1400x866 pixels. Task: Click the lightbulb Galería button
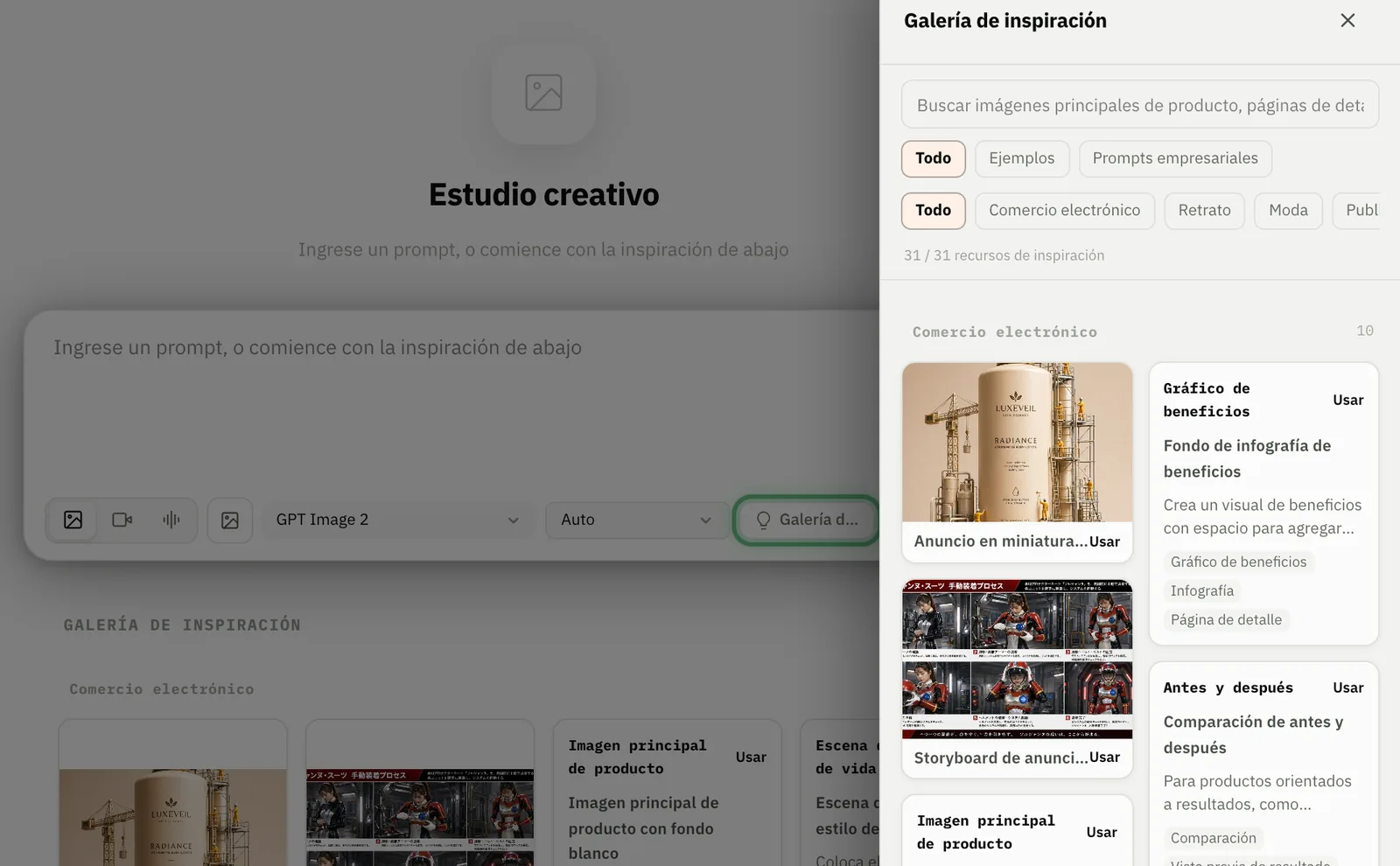coord(807,520)
